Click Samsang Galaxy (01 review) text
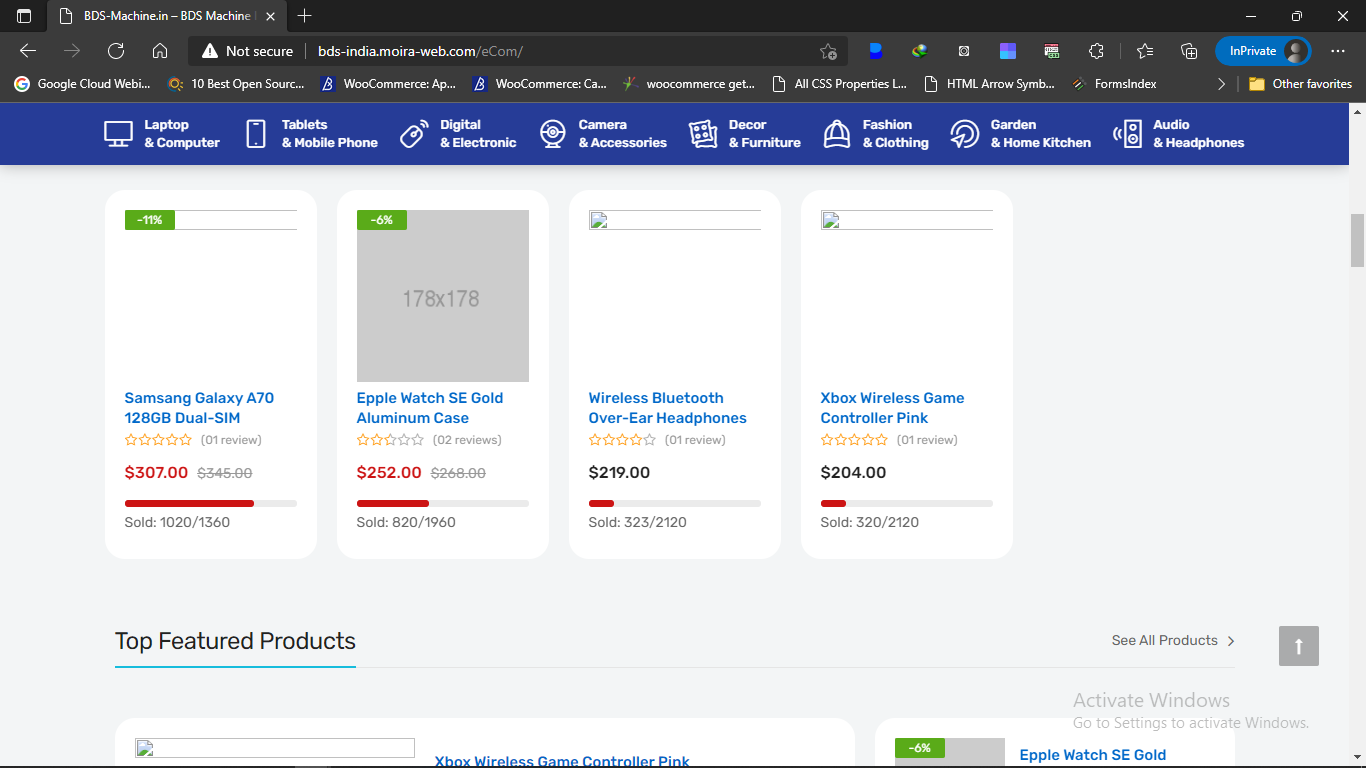This screenshot has height=768, width=1366. [x=231, y=440]
